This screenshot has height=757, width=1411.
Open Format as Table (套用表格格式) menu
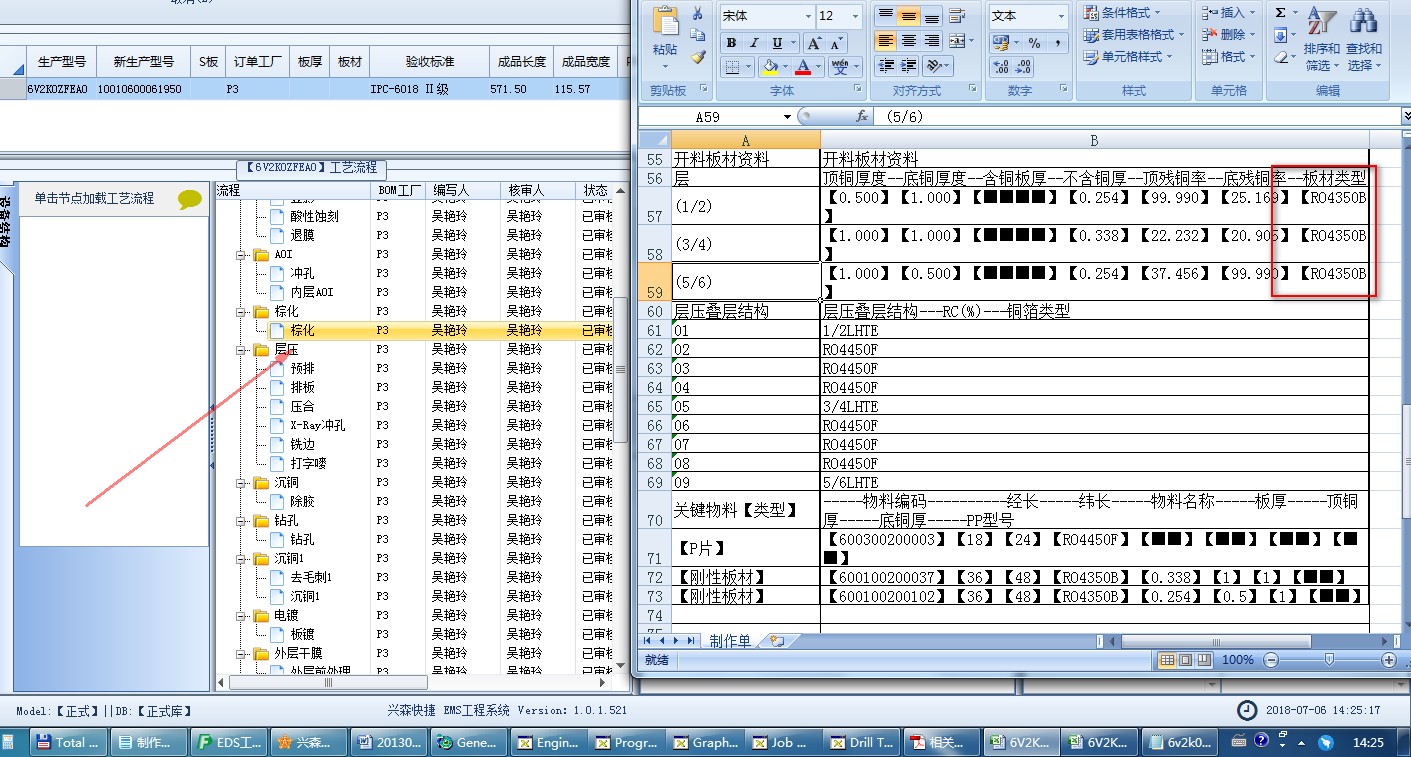click(x=1135, y=35)
